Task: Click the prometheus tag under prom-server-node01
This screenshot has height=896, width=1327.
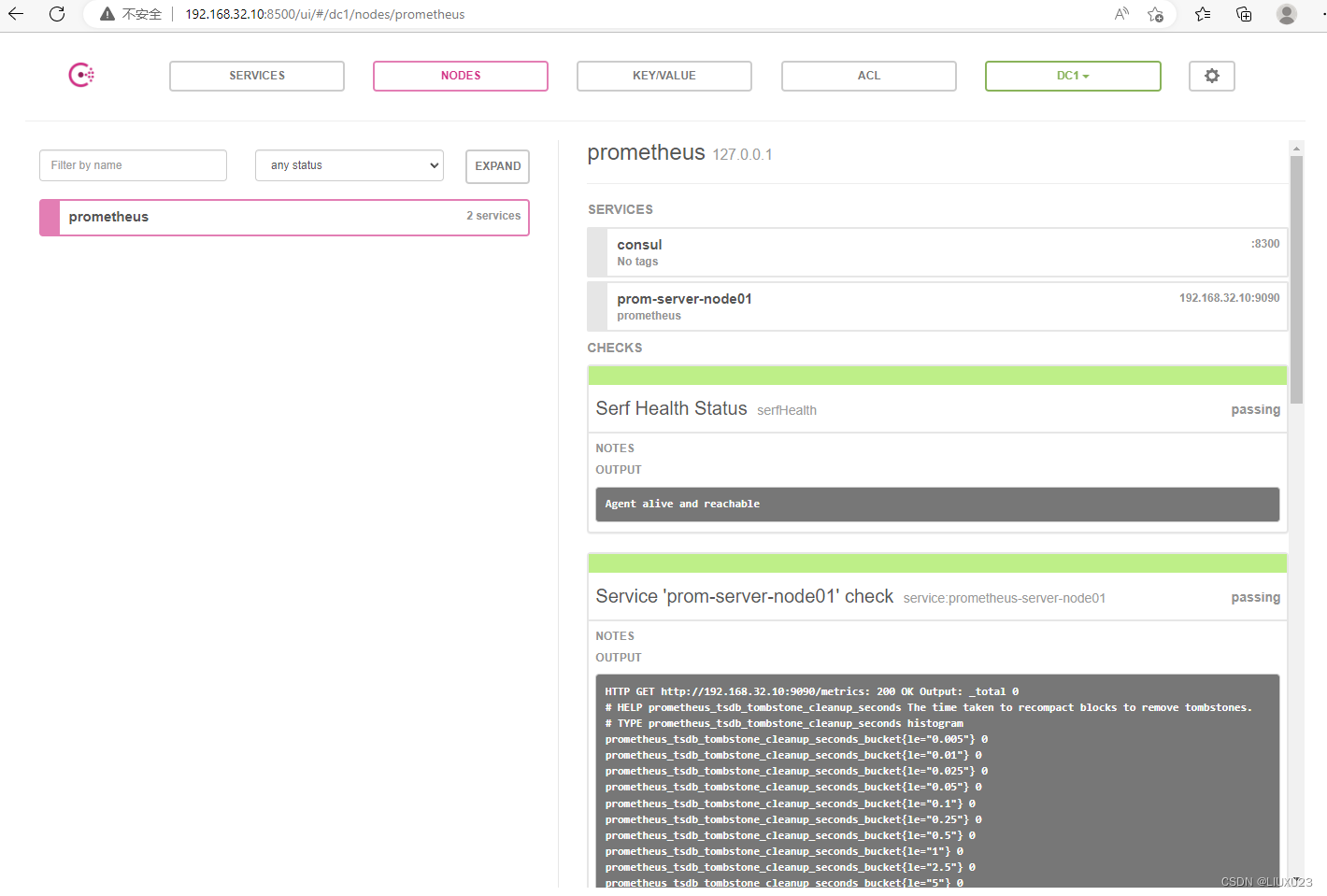Action: [x=649, y=316]
